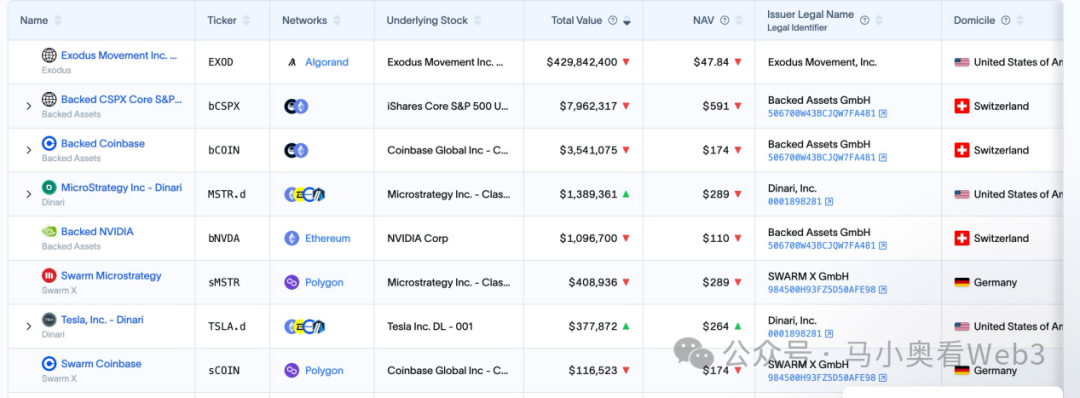Open external link icon beside Dinari MSTR identifier
Screen dimensions: 1080x398
click(x=829, y=202)
